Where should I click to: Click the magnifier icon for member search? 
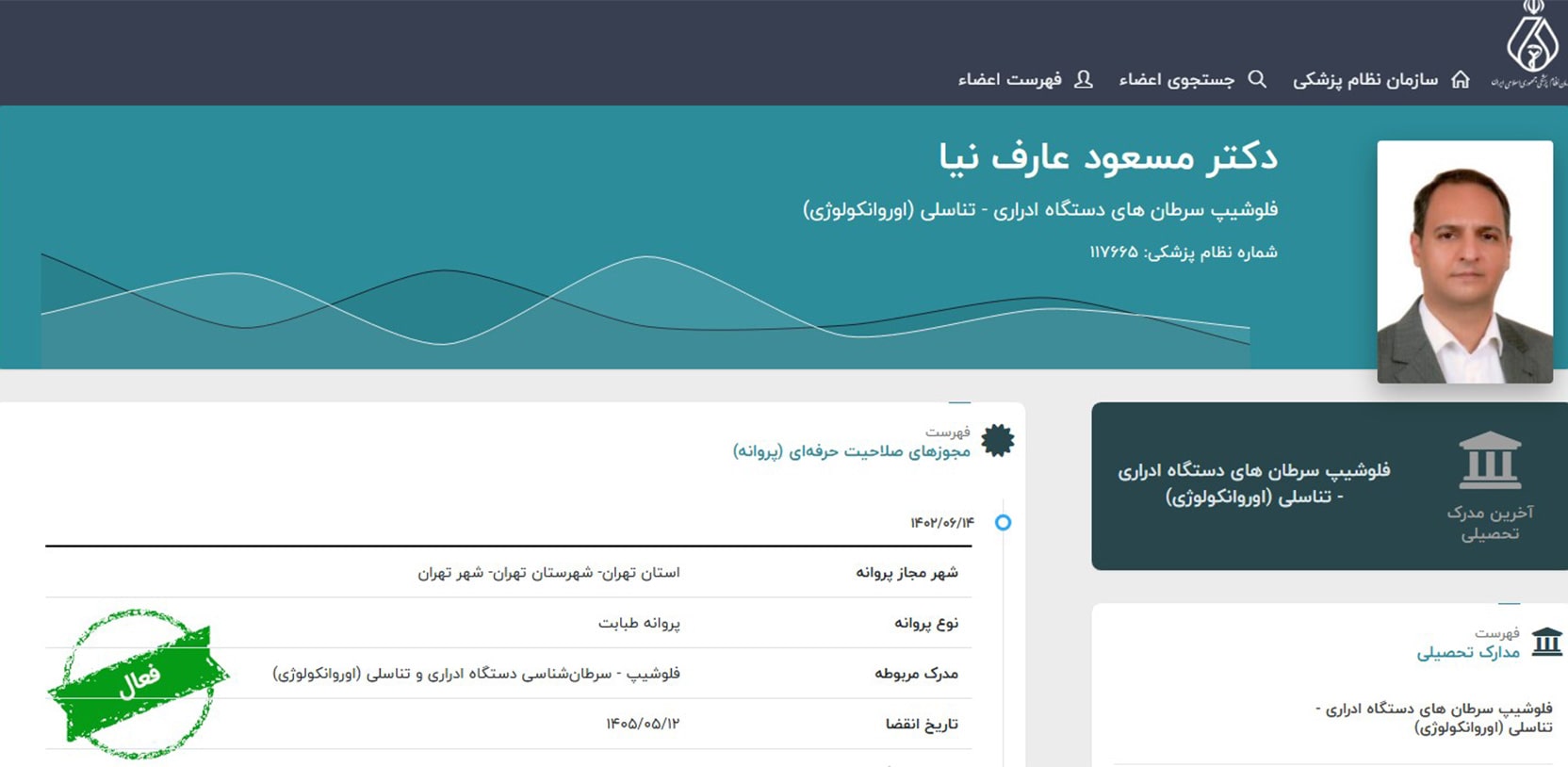point(1257,80)
